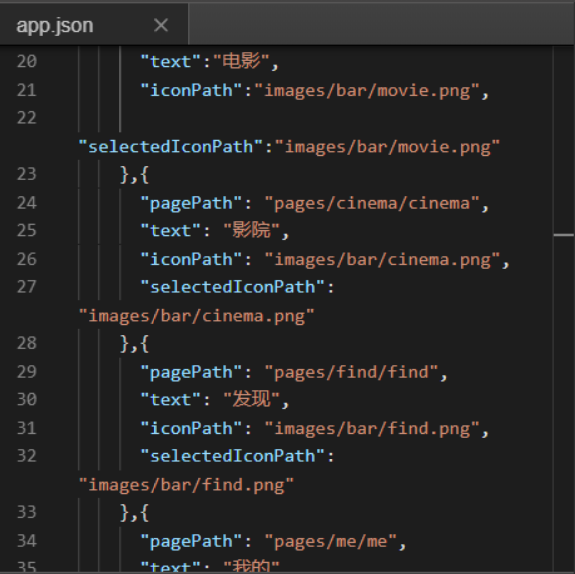Click the "发现" text value
The height and width of the screenshot is (574, 575).
pyautogui.click(x=252, y=399)
